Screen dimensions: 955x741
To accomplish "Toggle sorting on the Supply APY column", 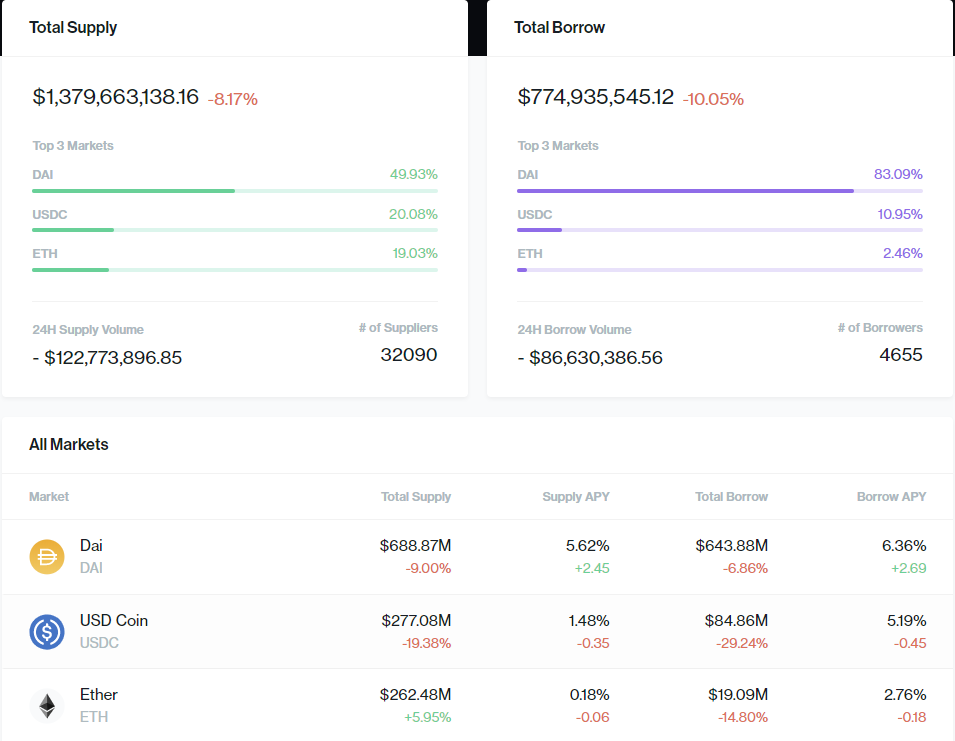I will (x=576, y=496).
